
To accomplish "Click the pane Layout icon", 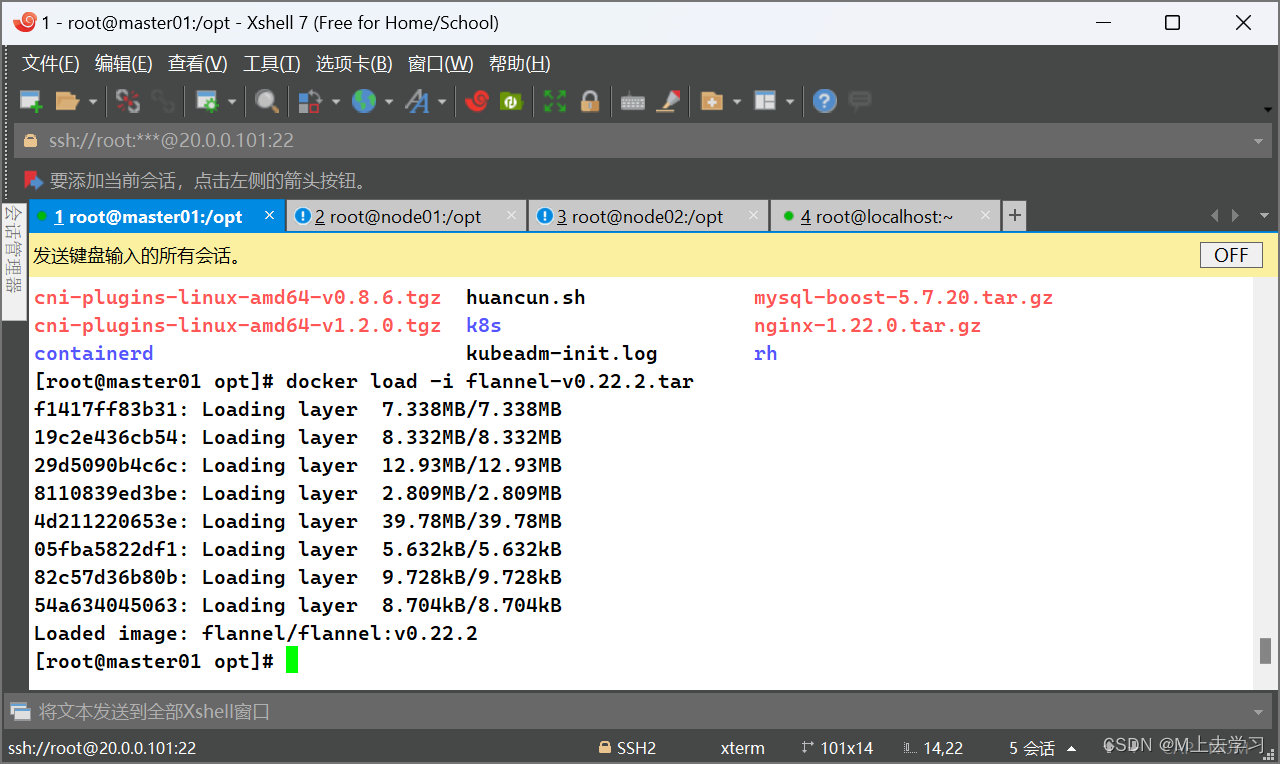I will (765, 101).
